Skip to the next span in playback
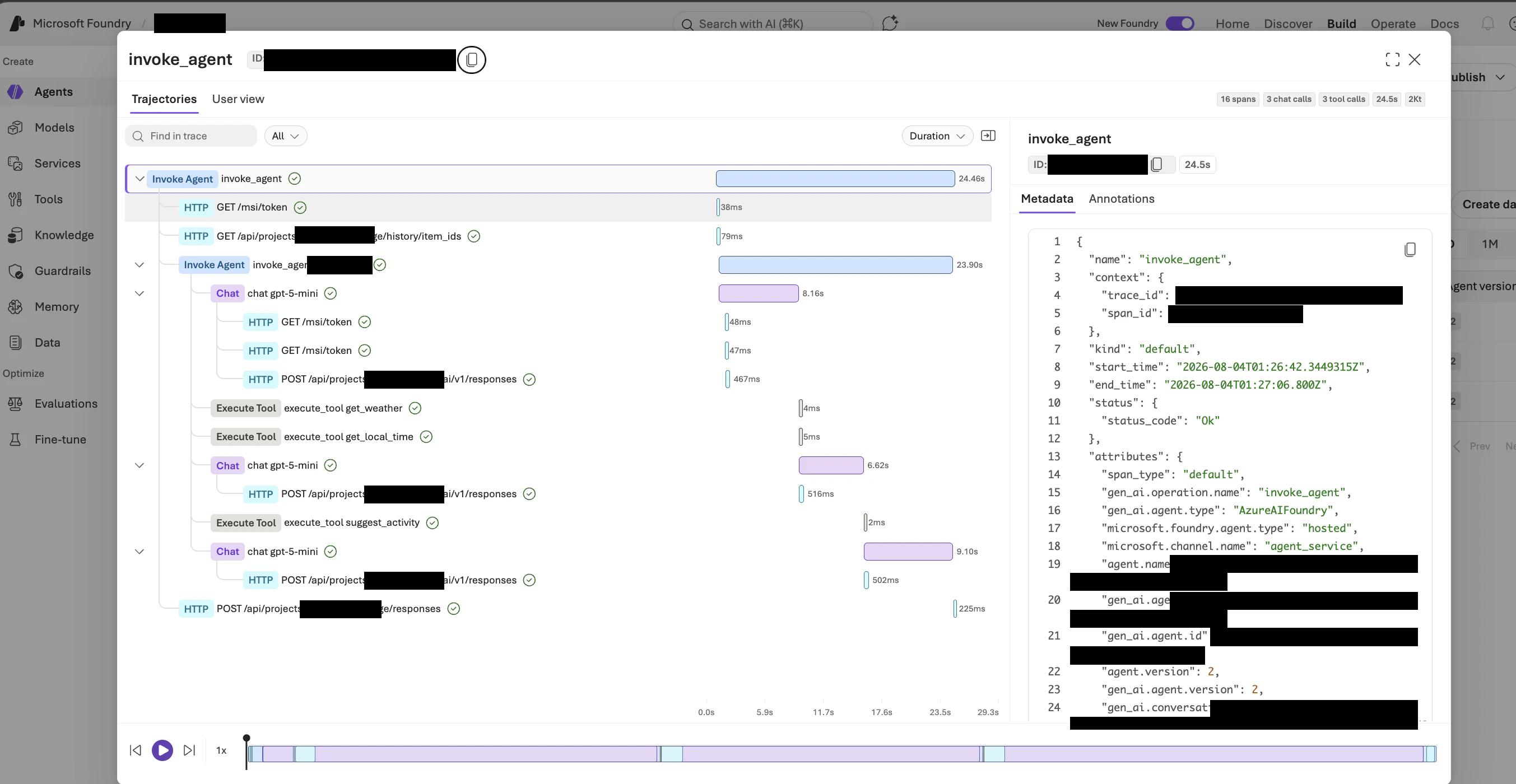The image size is (1516, 784). (189, 750)
